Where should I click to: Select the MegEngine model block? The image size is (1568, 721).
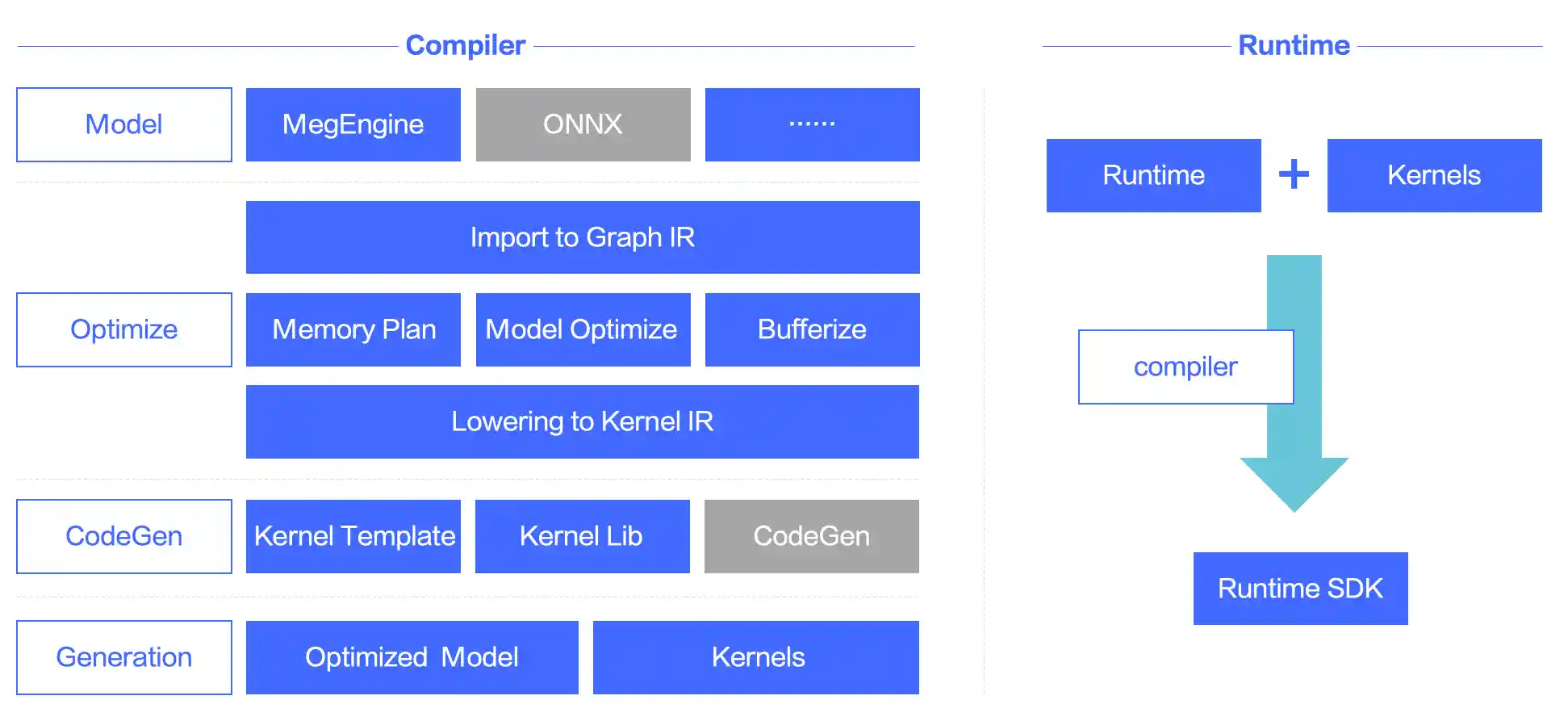[353, 124]
